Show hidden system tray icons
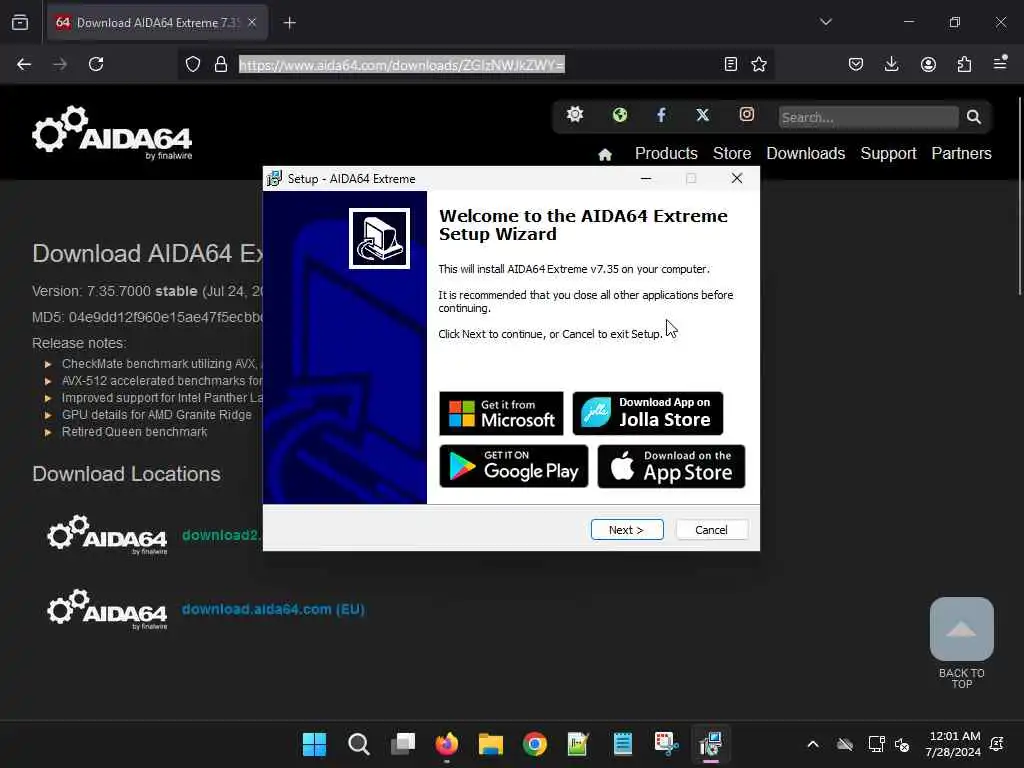Image resolution: width=1024 pixels, height=768 pixels. click(x=813, y=744)
